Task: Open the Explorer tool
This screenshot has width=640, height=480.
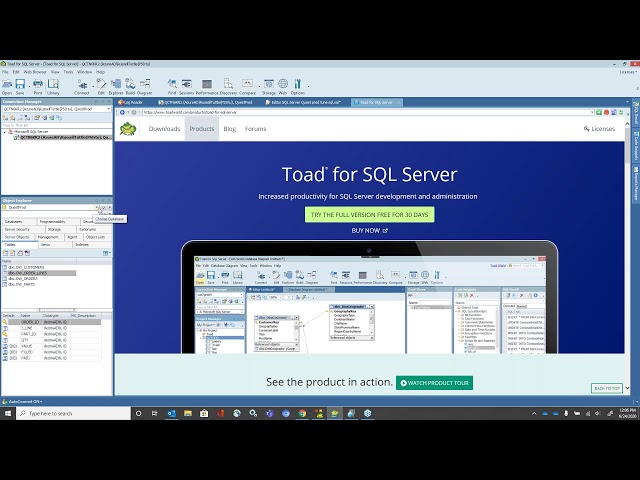Action: [x=116, y=87]
